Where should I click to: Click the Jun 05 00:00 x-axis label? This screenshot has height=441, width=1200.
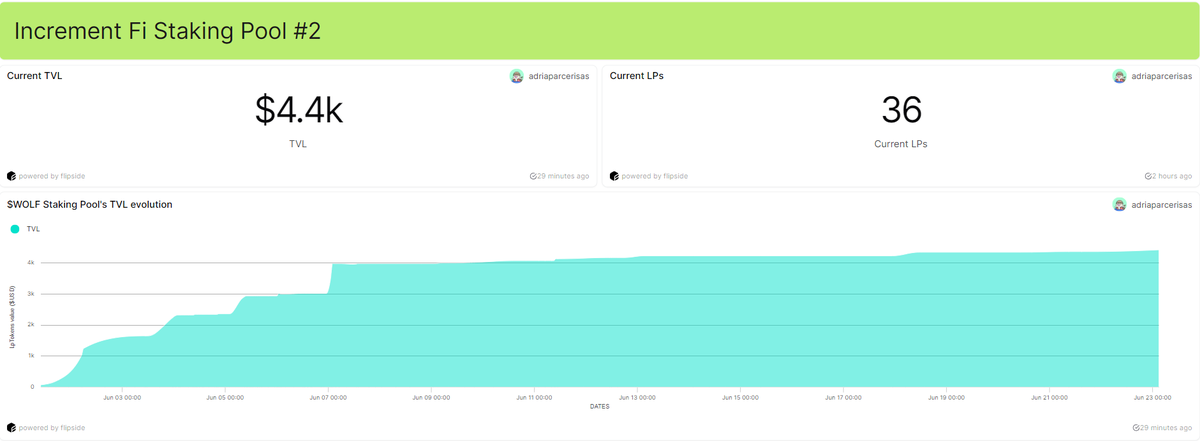click(x=224, y=397)
